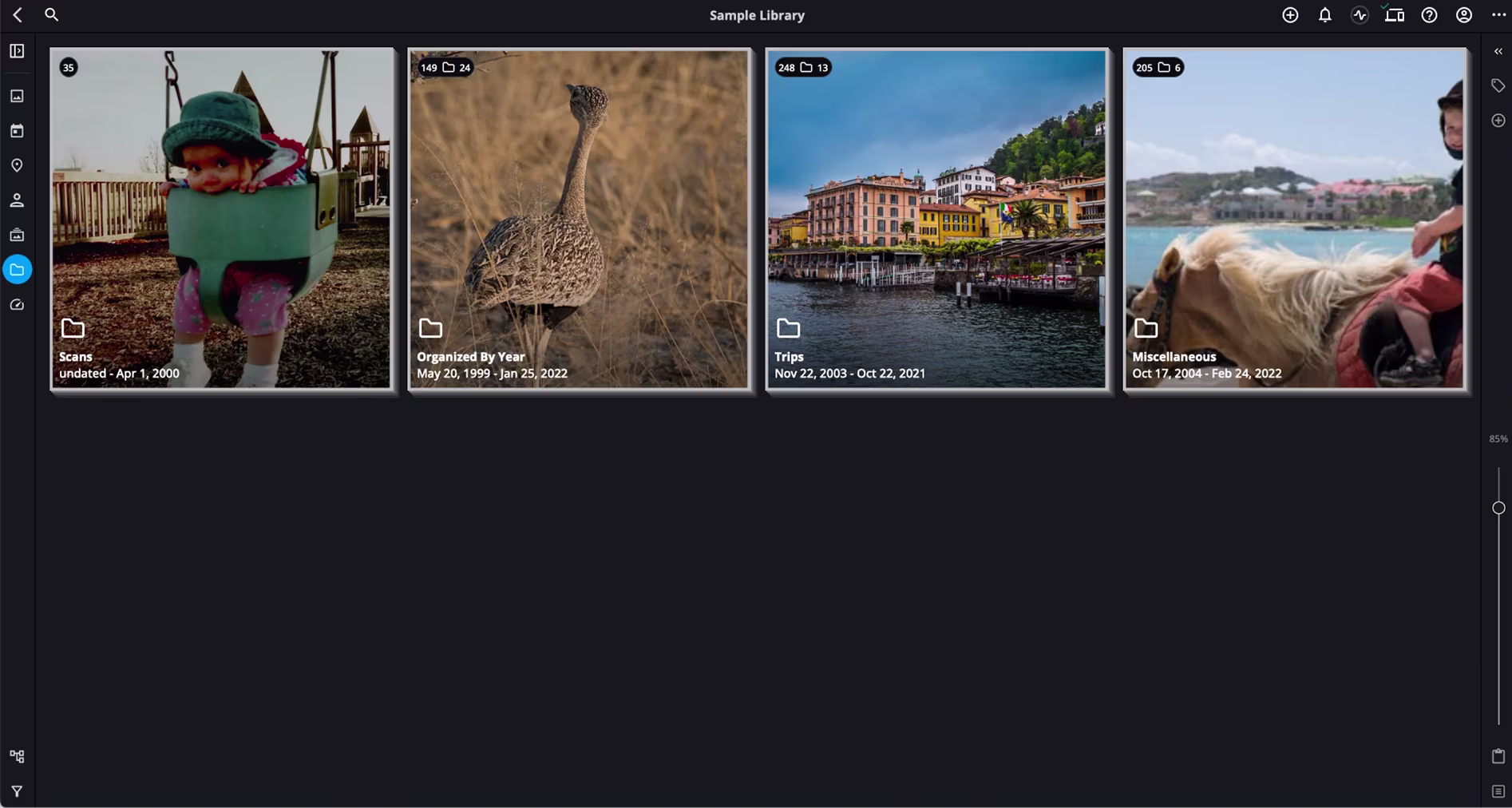Toggle the filter funnel icon

17,791
